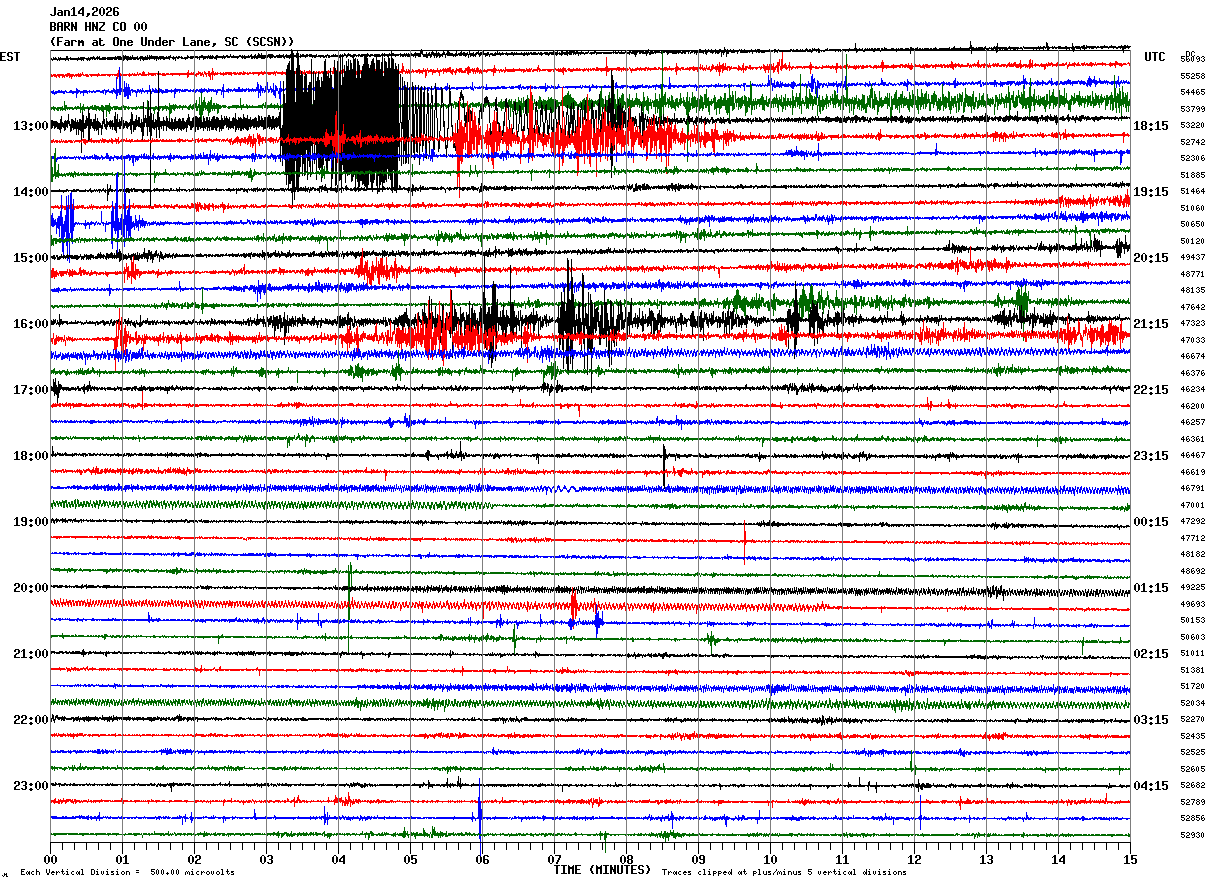
Task: Click the "16:00" EST time label
Action: coord(30,324)
